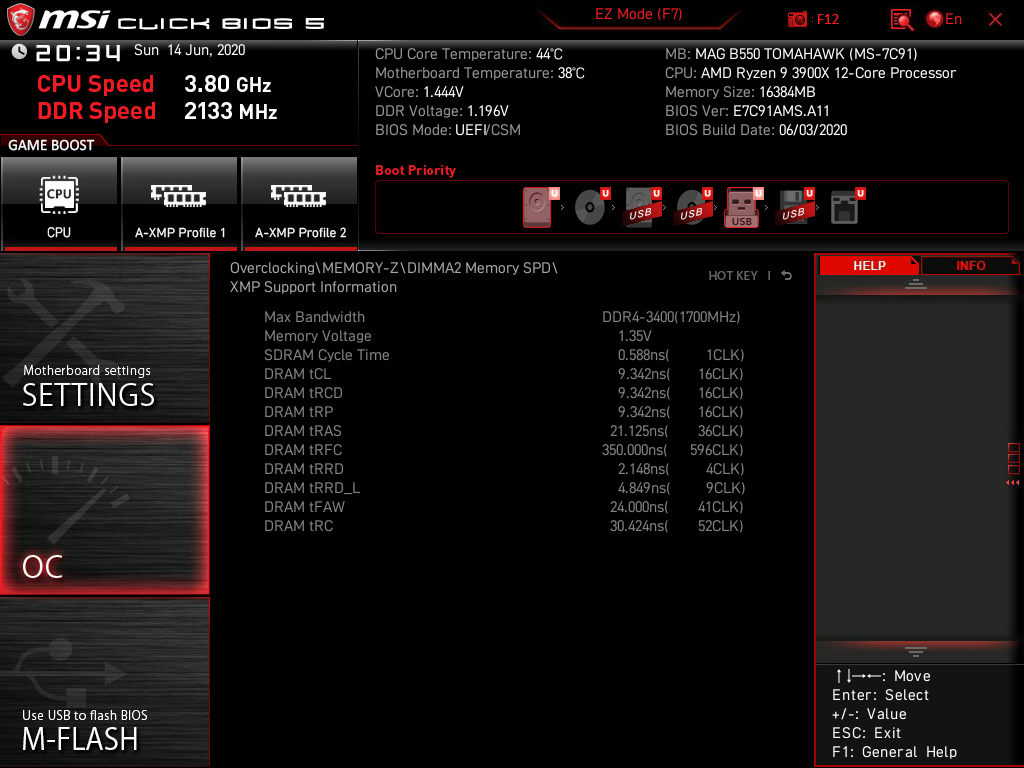Select the SDRAM Cycle Time row
Screen dimensions: 1024x768
[x=504, y=355]
